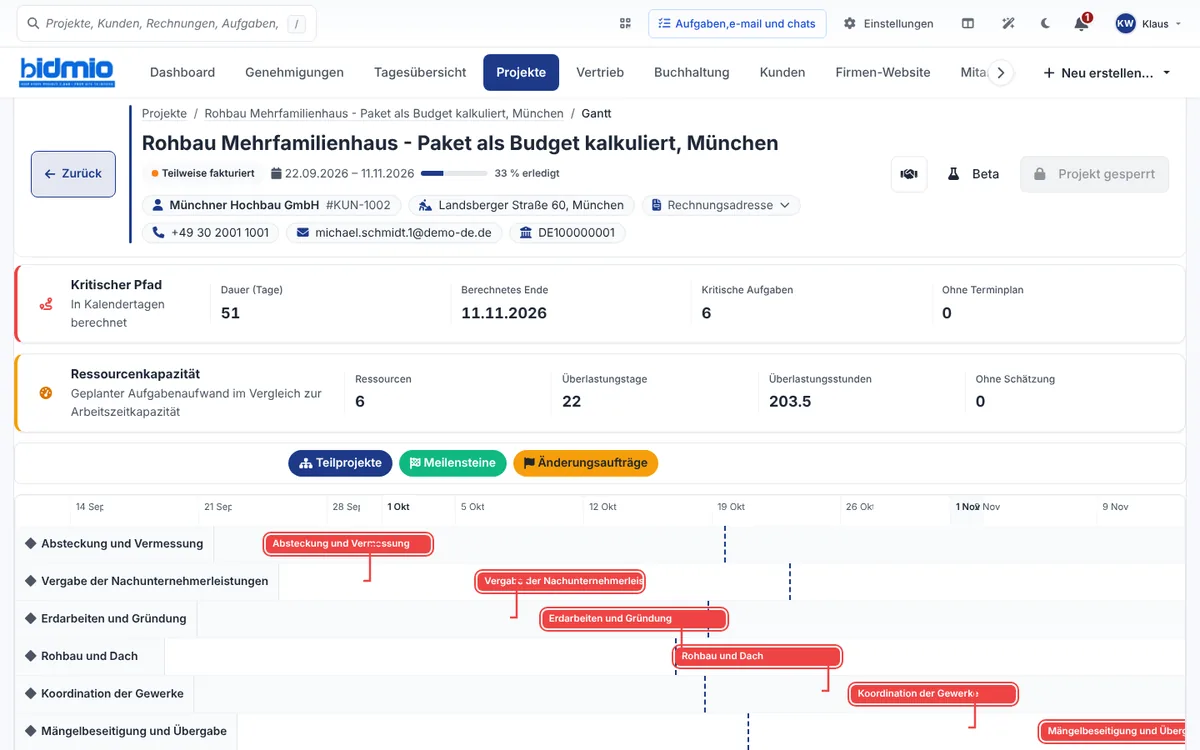Open Firmen-Website tab
This screenshot has width=1200, height=750.
click(x=883, y=72)
